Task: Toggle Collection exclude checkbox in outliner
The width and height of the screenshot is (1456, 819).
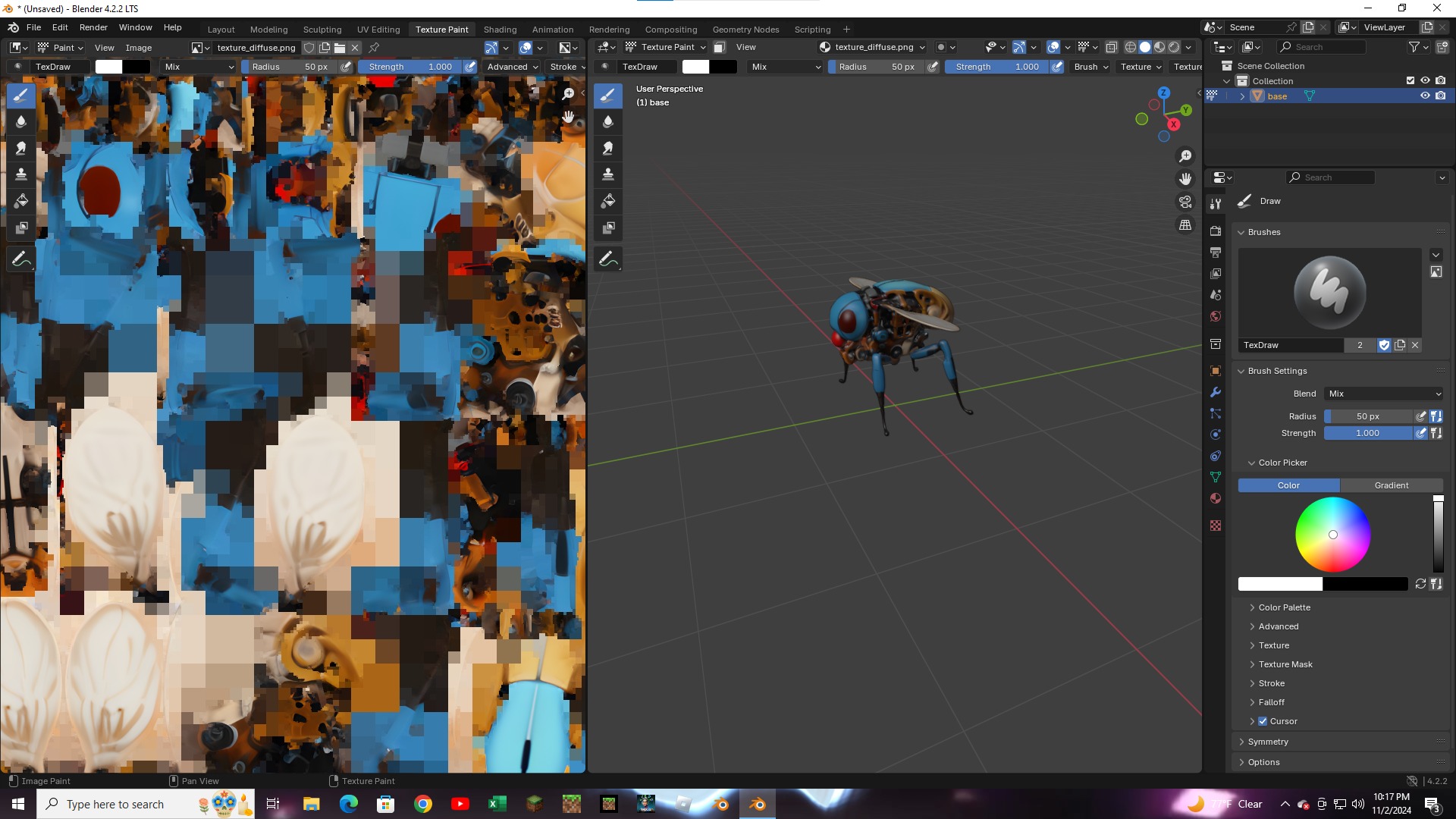Action: pyautogui.click(x=1410, y=80)
